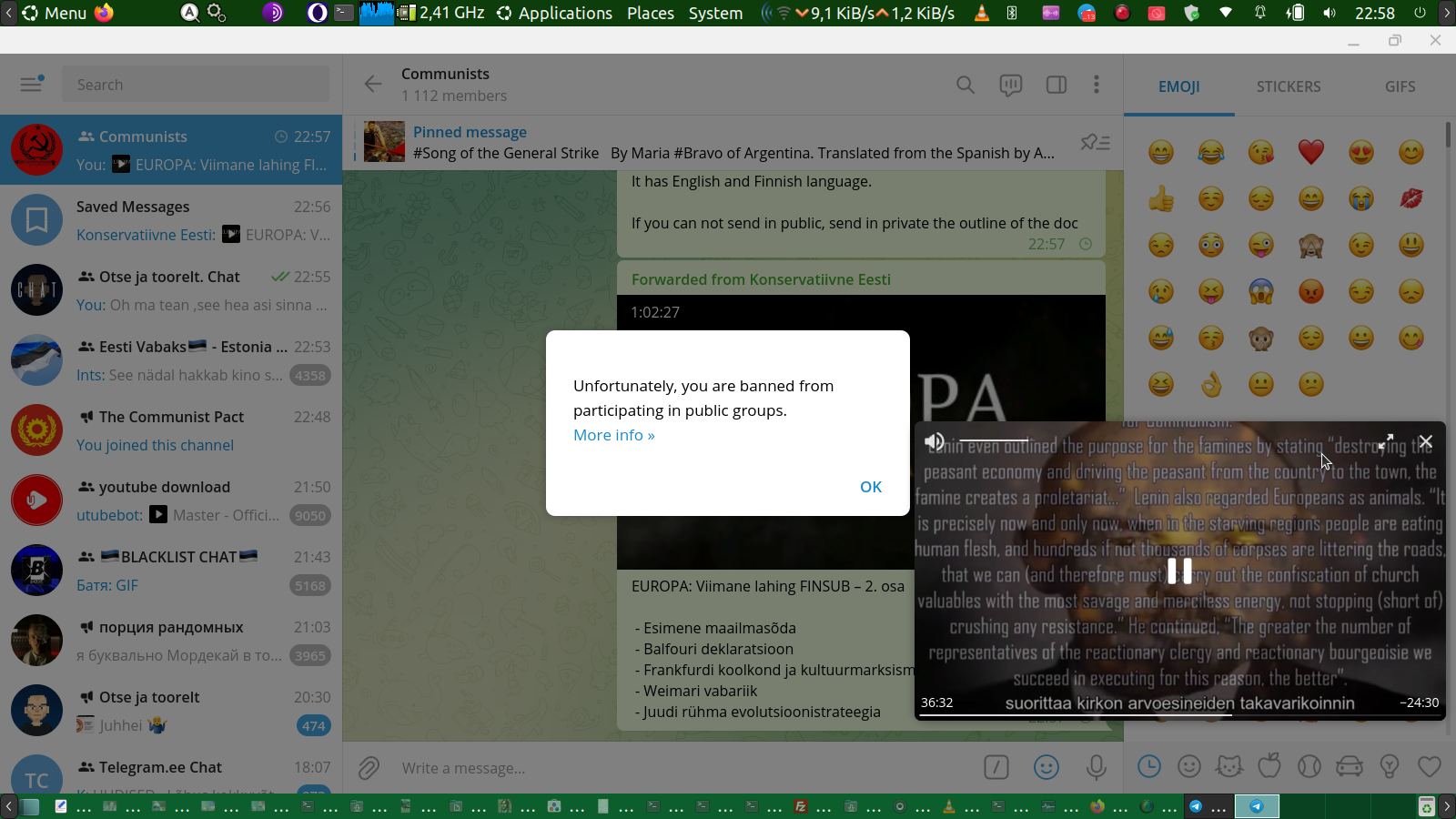Switch to the GIFS tab
1456x819 pixels.
pyautogui.click(x=1400, y=86)
